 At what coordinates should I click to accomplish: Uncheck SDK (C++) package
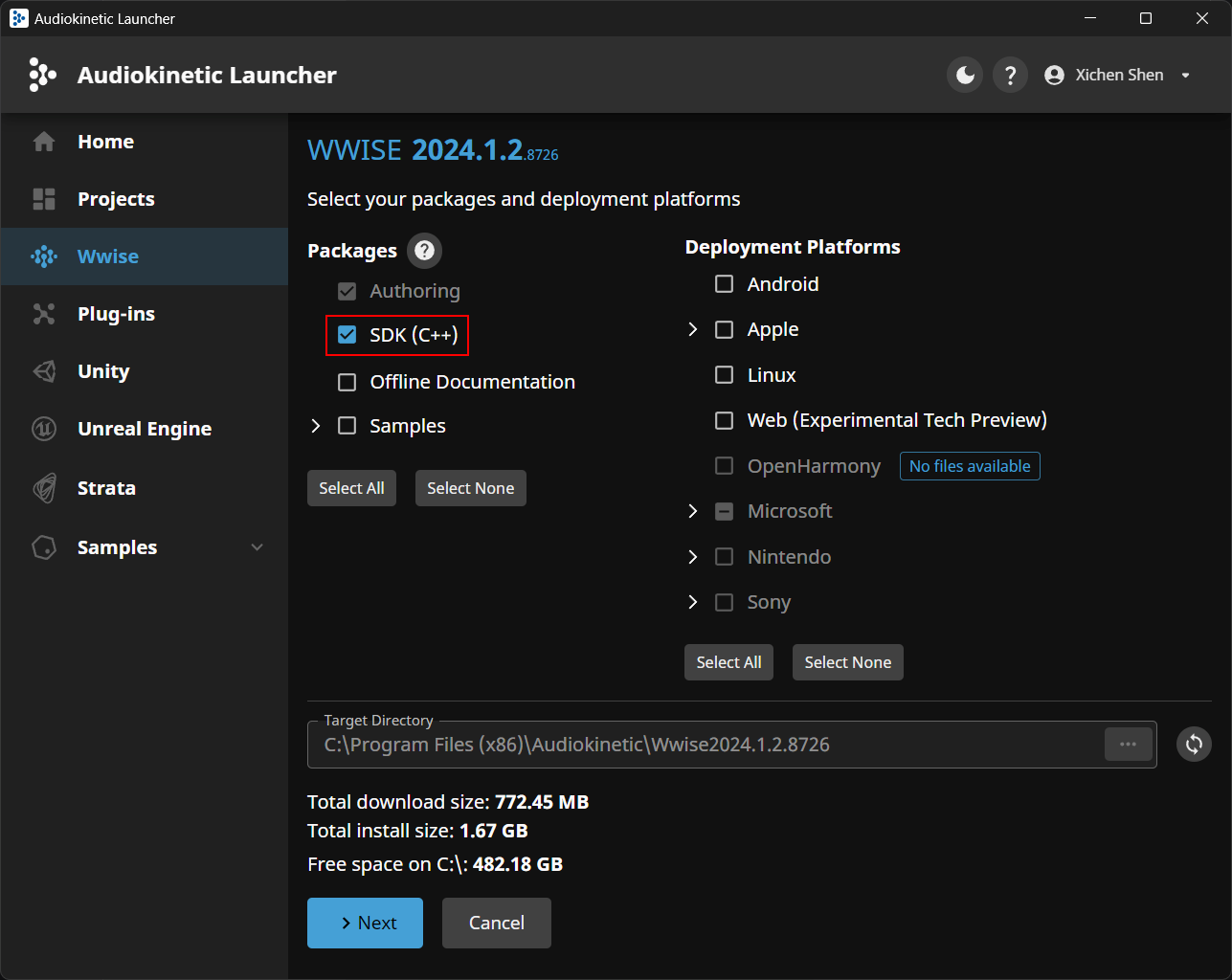(x=347, y=335)
